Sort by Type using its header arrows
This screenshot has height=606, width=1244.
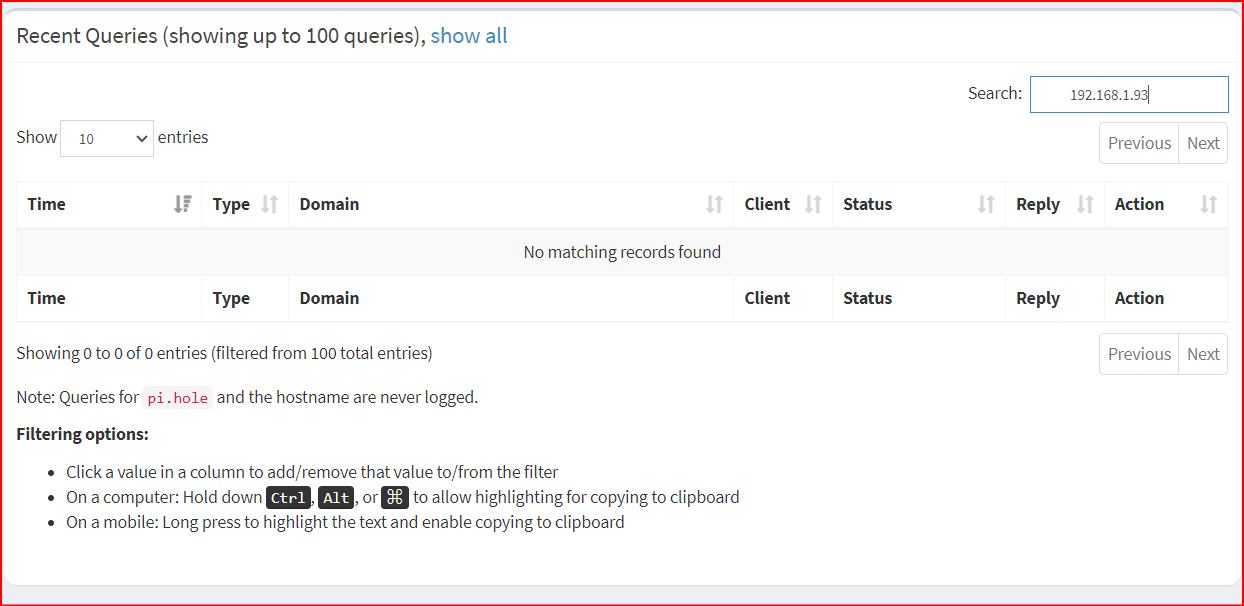click(x=269, y=204)
